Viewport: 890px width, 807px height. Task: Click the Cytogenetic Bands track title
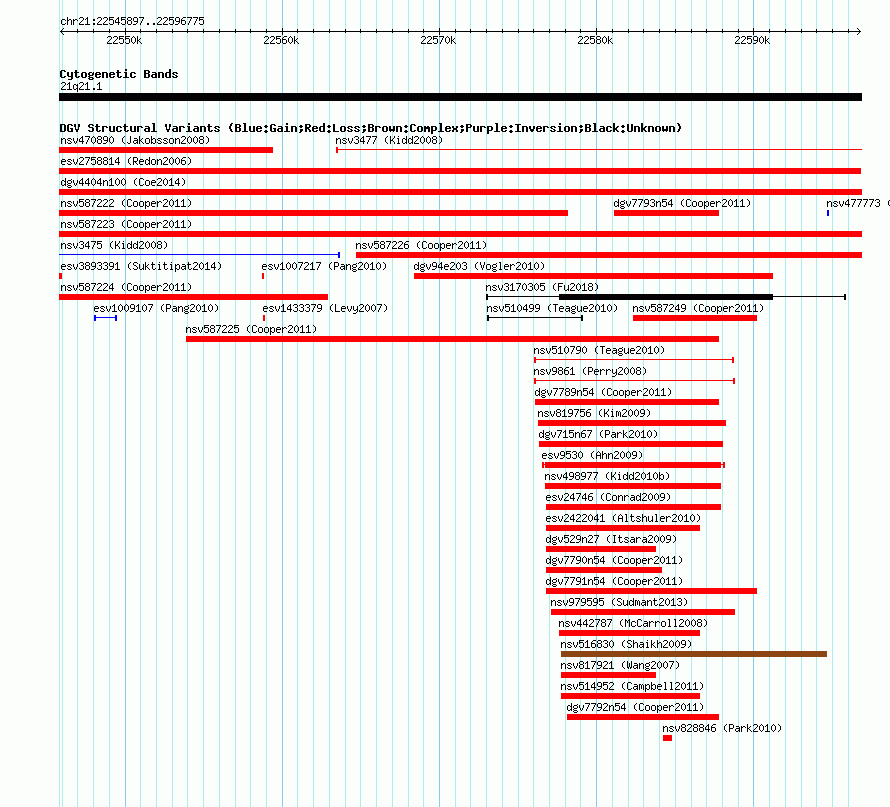[119, 74]
